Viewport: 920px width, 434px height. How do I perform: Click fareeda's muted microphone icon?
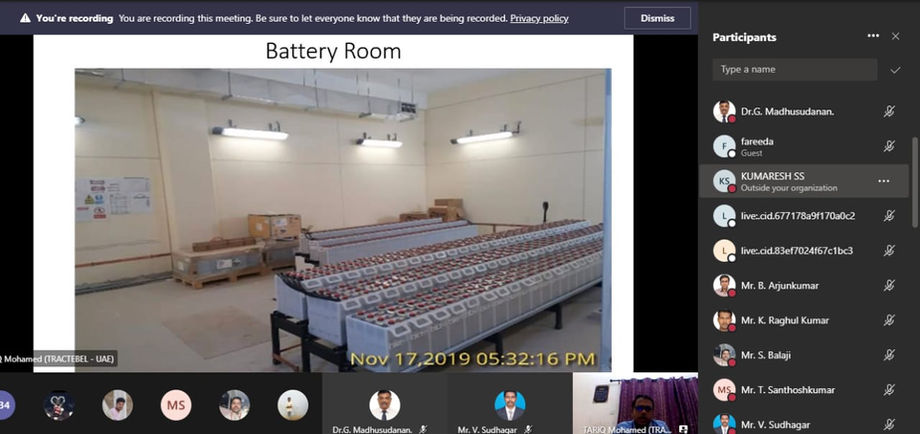[x=889, y=146]
